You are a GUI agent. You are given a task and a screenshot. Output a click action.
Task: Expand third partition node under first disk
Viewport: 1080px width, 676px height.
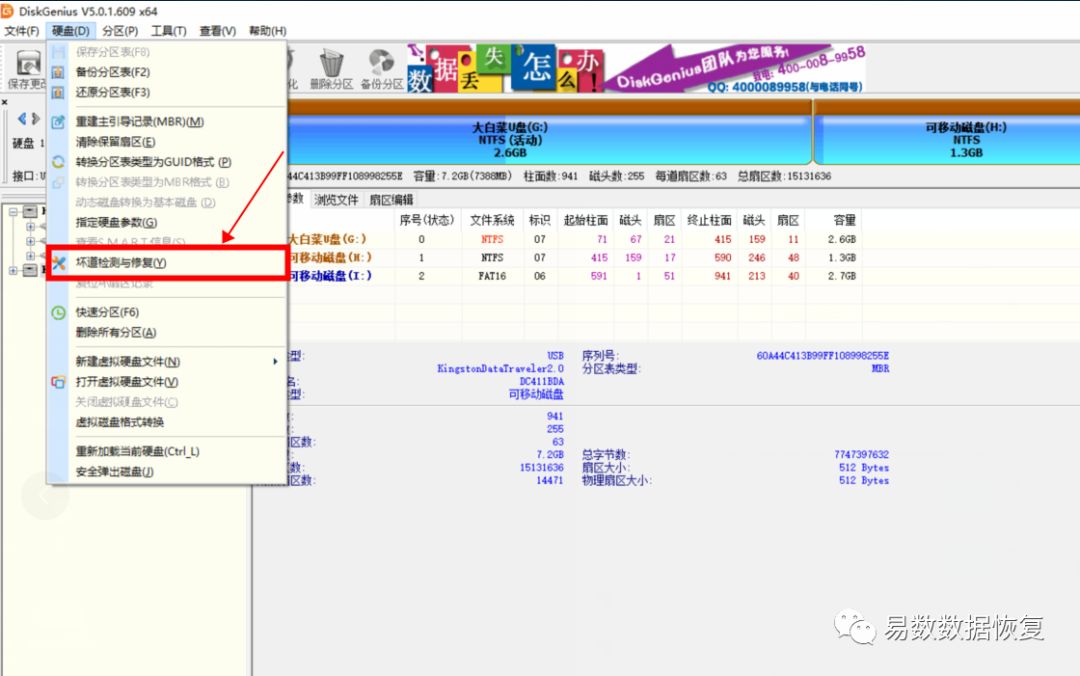30,256
